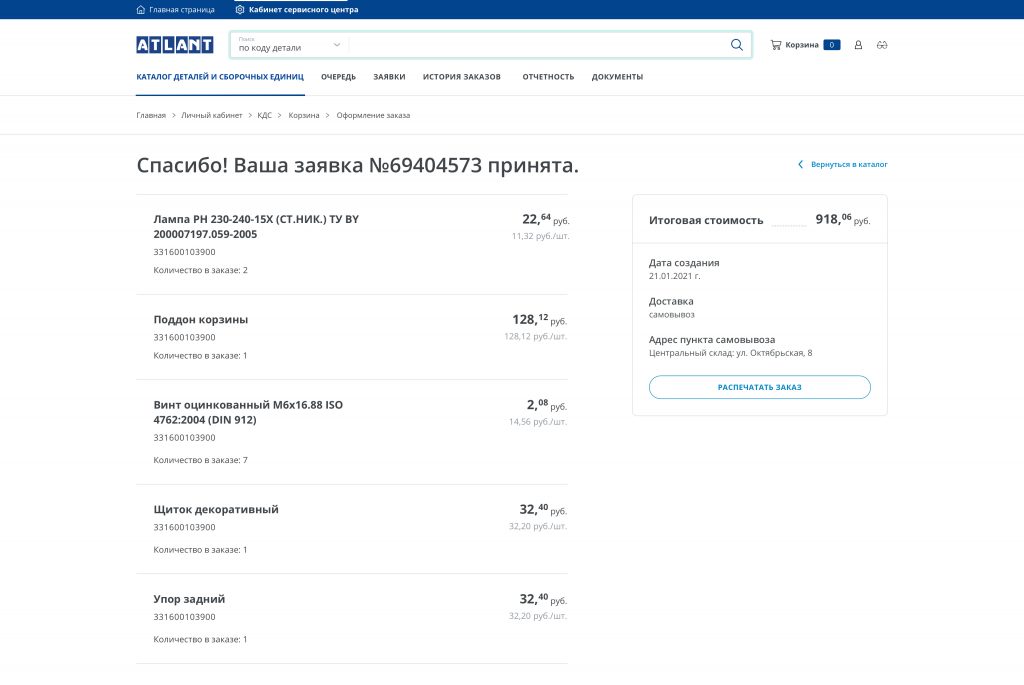Screen dimensions: 1024x685
Task: Click the Личный кабинет breadcrumb link
Action: pyautogui.click(x=211, y=115)
